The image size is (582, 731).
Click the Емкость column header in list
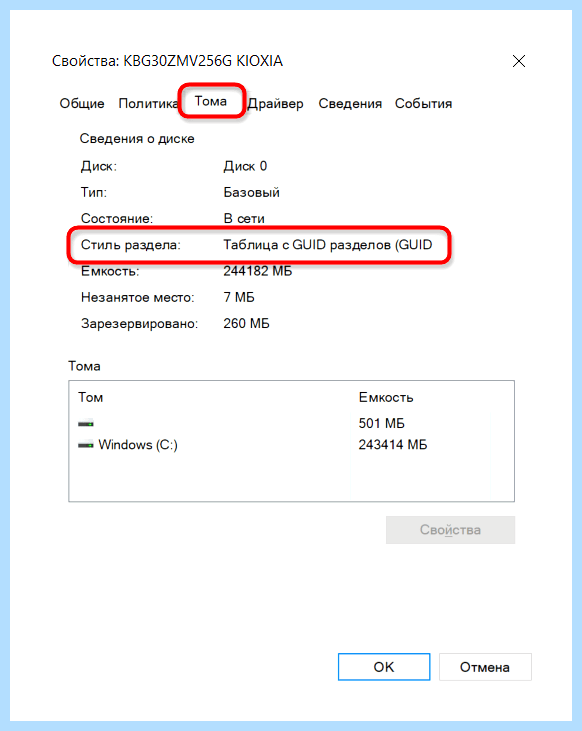(x=386, y=397)
